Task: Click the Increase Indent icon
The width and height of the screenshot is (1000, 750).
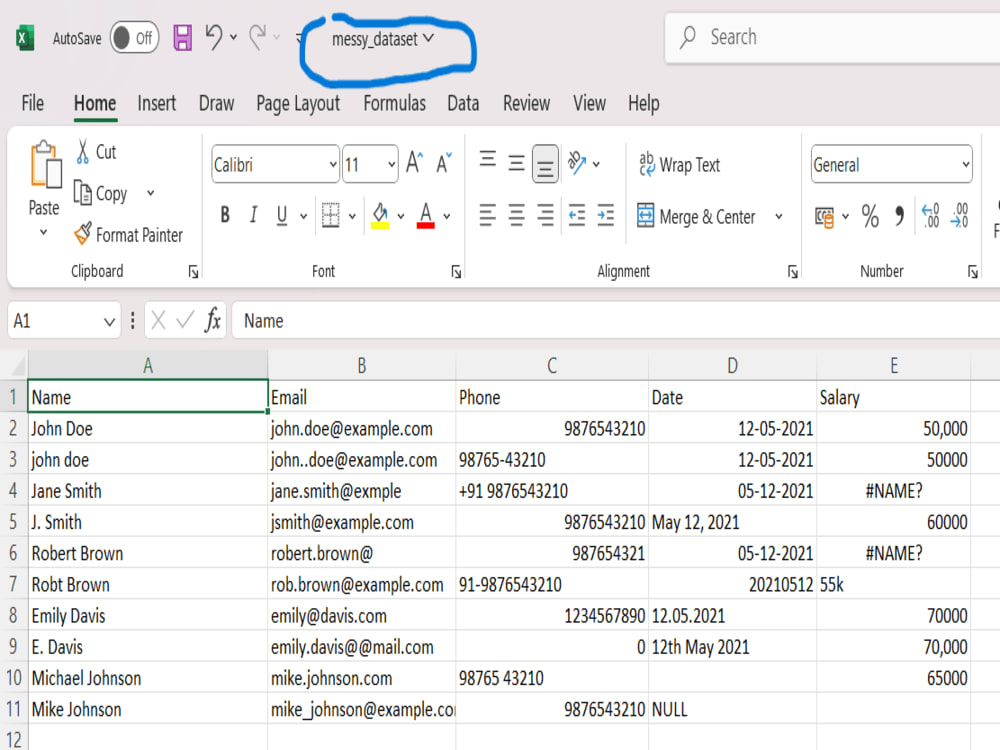Action: click(x=606, y=216)
